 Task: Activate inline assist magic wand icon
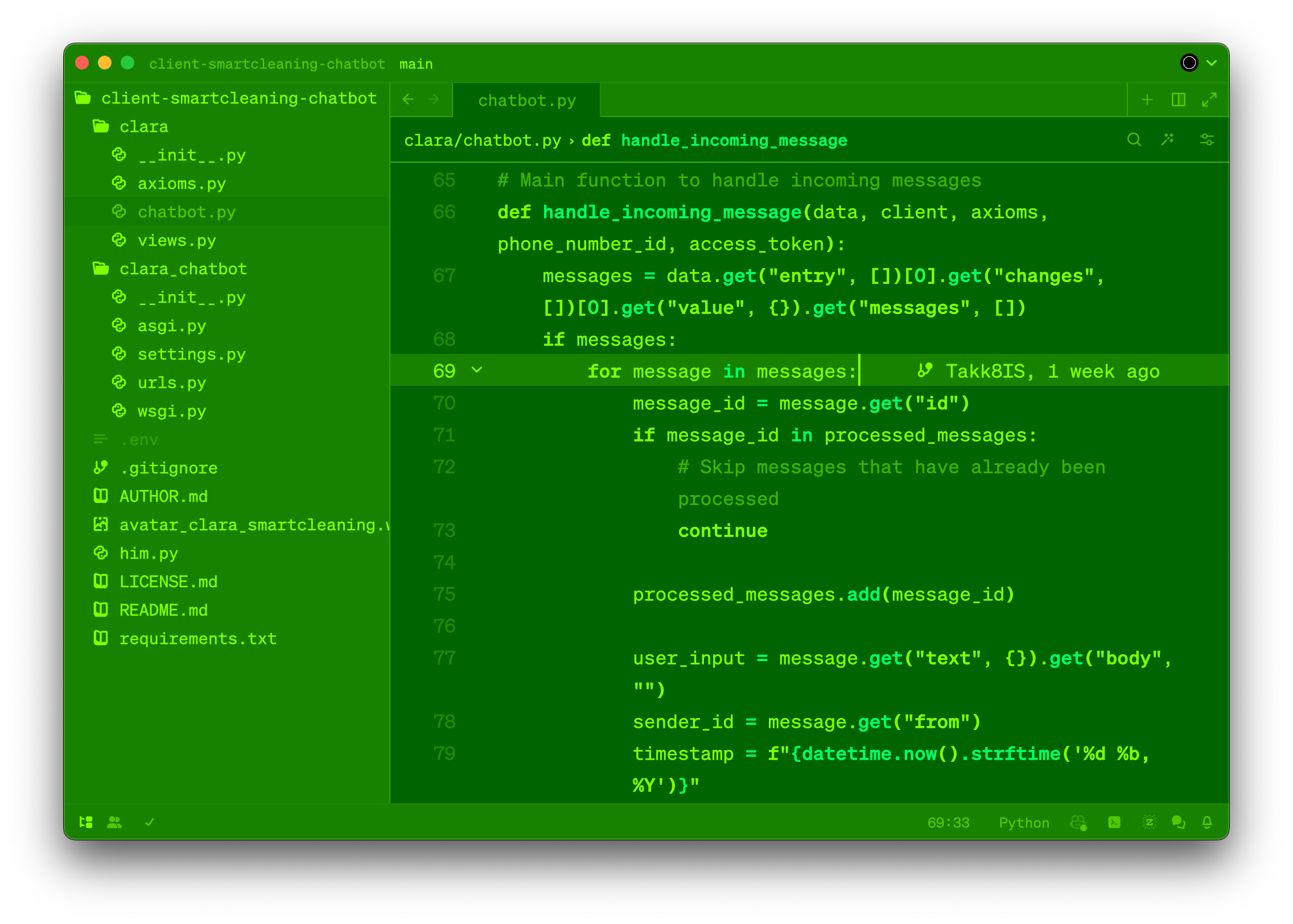[x=1168, y=139]
